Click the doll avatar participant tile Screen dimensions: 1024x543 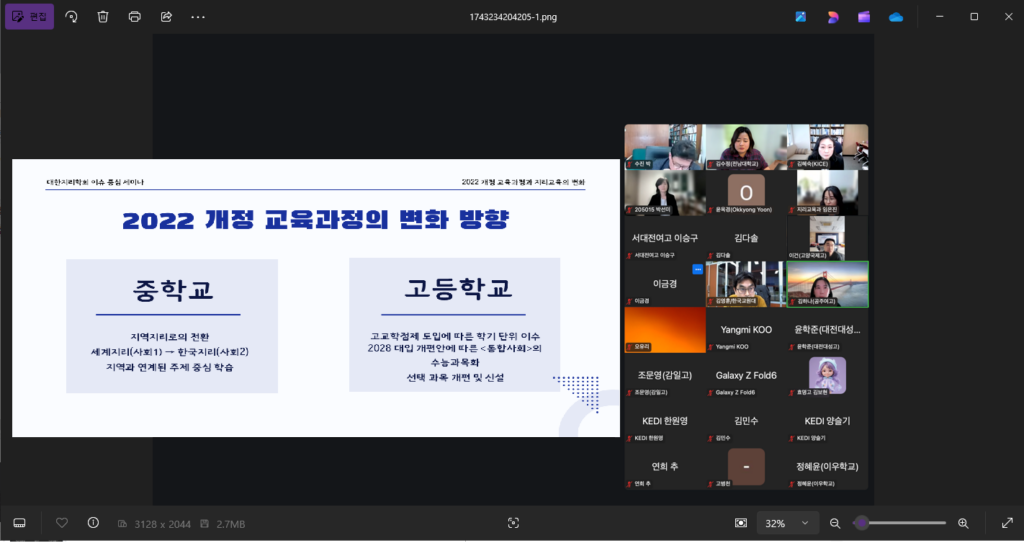pos(827,376)
